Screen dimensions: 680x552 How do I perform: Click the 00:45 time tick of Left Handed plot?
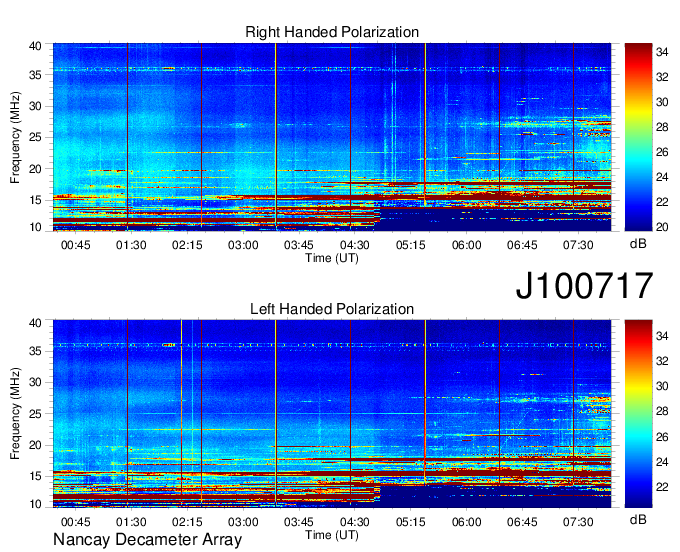pos(75,522)
